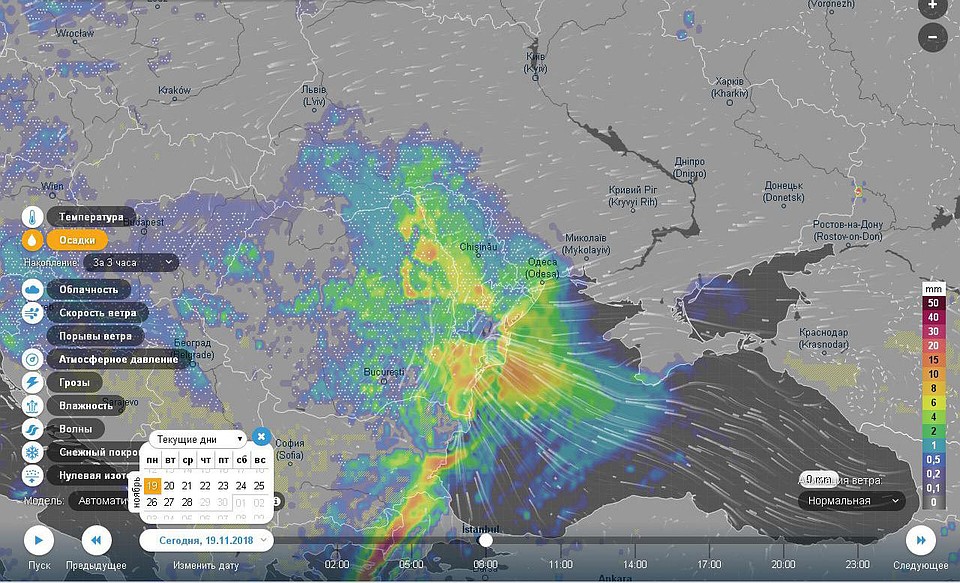Click the Ростов-на-Дону city label
This screenshot has width=960, height=583.
(848, 231)
